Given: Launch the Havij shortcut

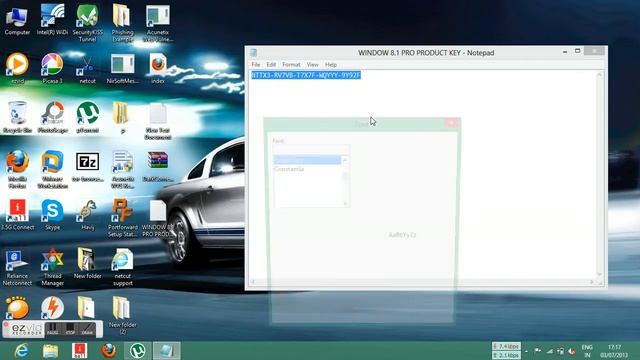Looking at the screenshot, I should (87, 215).
